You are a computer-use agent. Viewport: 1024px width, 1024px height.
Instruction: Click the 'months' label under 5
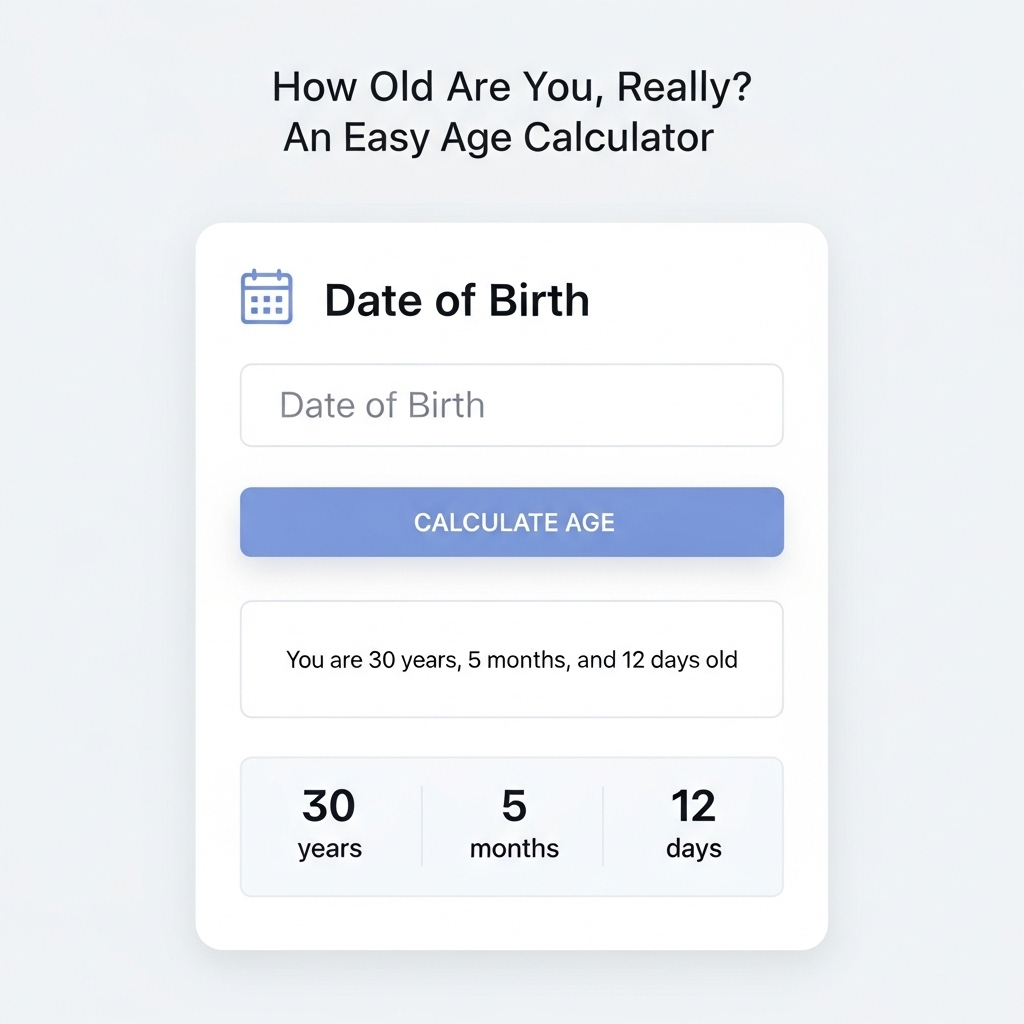pos(514,848)
